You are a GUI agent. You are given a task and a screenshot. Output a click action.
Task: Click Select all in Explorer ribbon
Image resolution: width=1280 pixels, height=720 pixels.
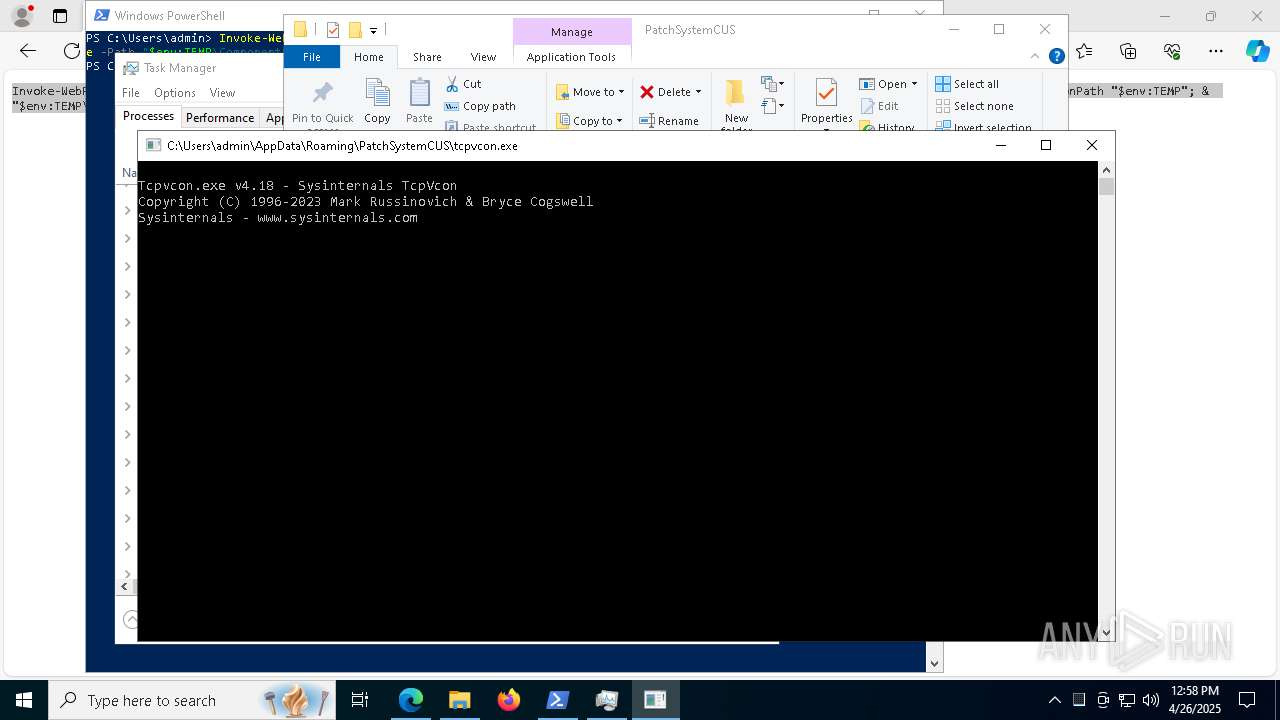[x=967, y=84]
